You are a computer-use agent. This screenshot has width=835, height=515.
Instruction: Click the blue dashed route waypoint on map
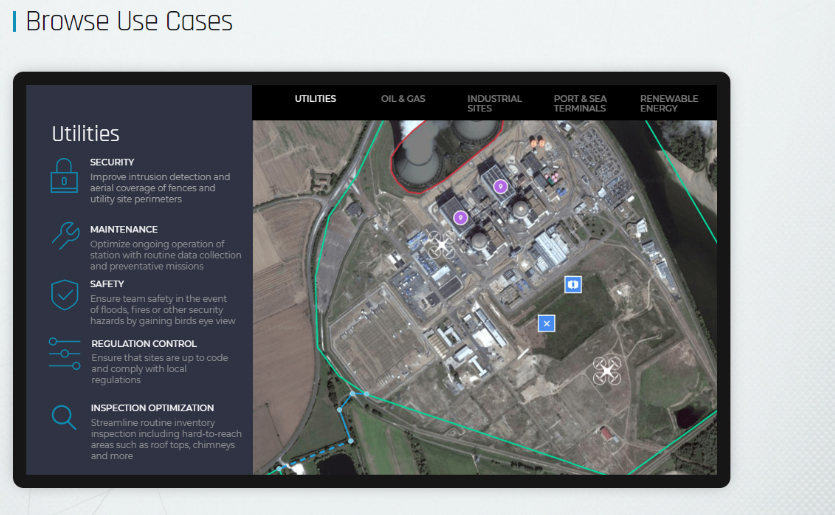tap(351, 441)
